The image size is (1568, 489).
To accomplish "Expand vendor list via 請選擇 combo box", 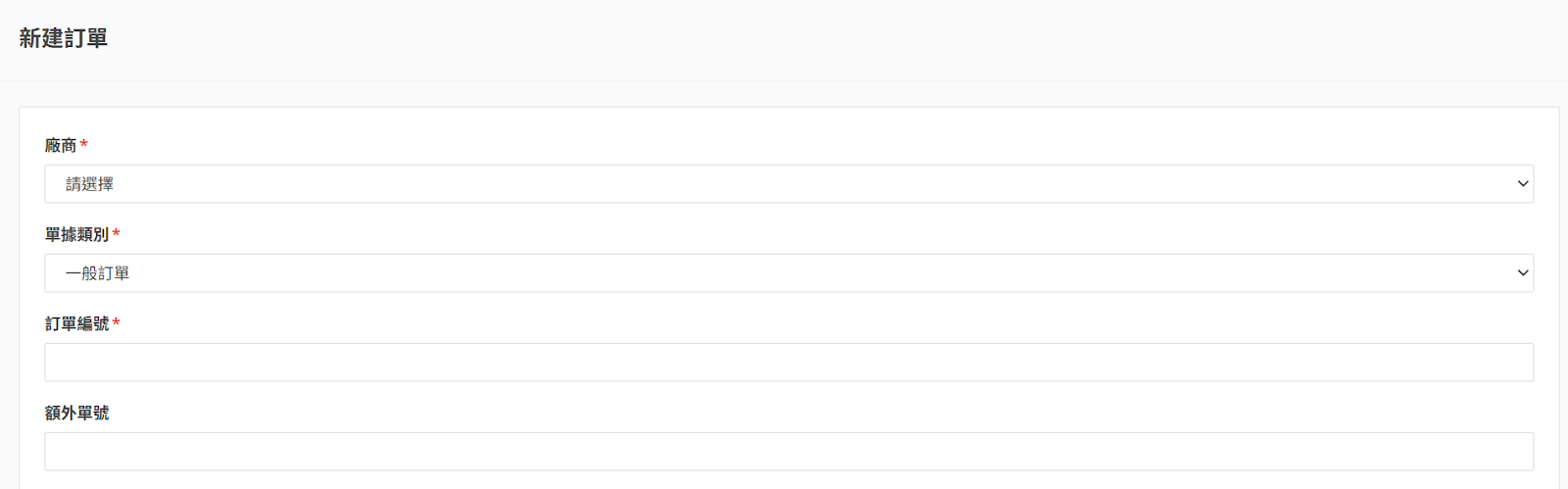I will tap(789, 184).
